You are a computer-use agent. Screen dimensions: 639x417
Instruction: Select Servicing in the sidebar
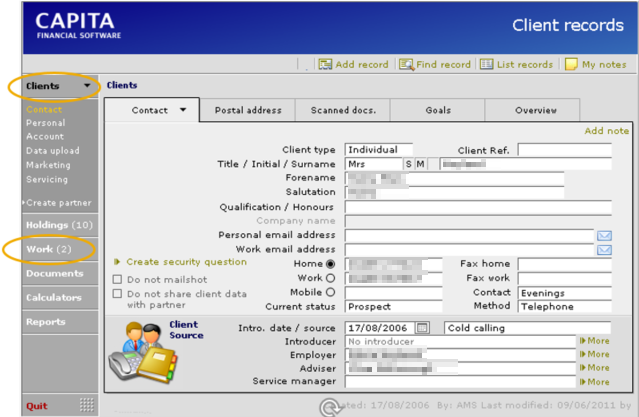(x=47, y=179)
